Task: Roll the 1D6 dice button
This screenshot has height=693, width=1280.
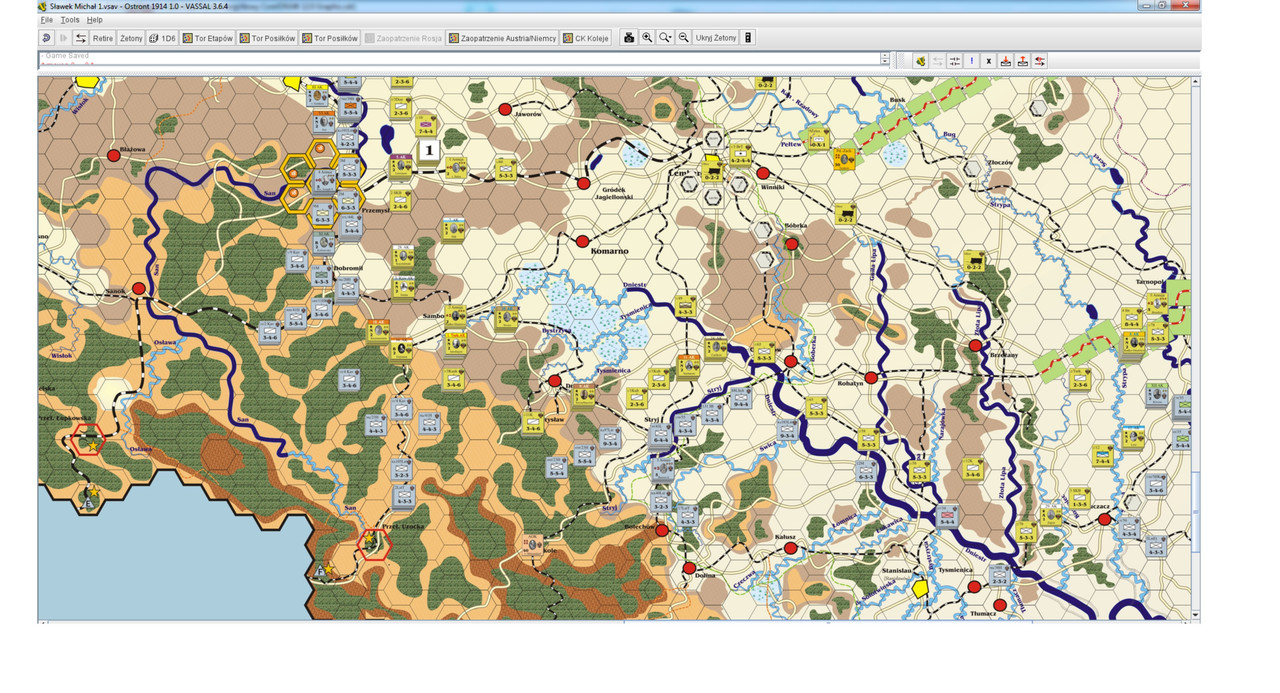Action: (162, 38)
